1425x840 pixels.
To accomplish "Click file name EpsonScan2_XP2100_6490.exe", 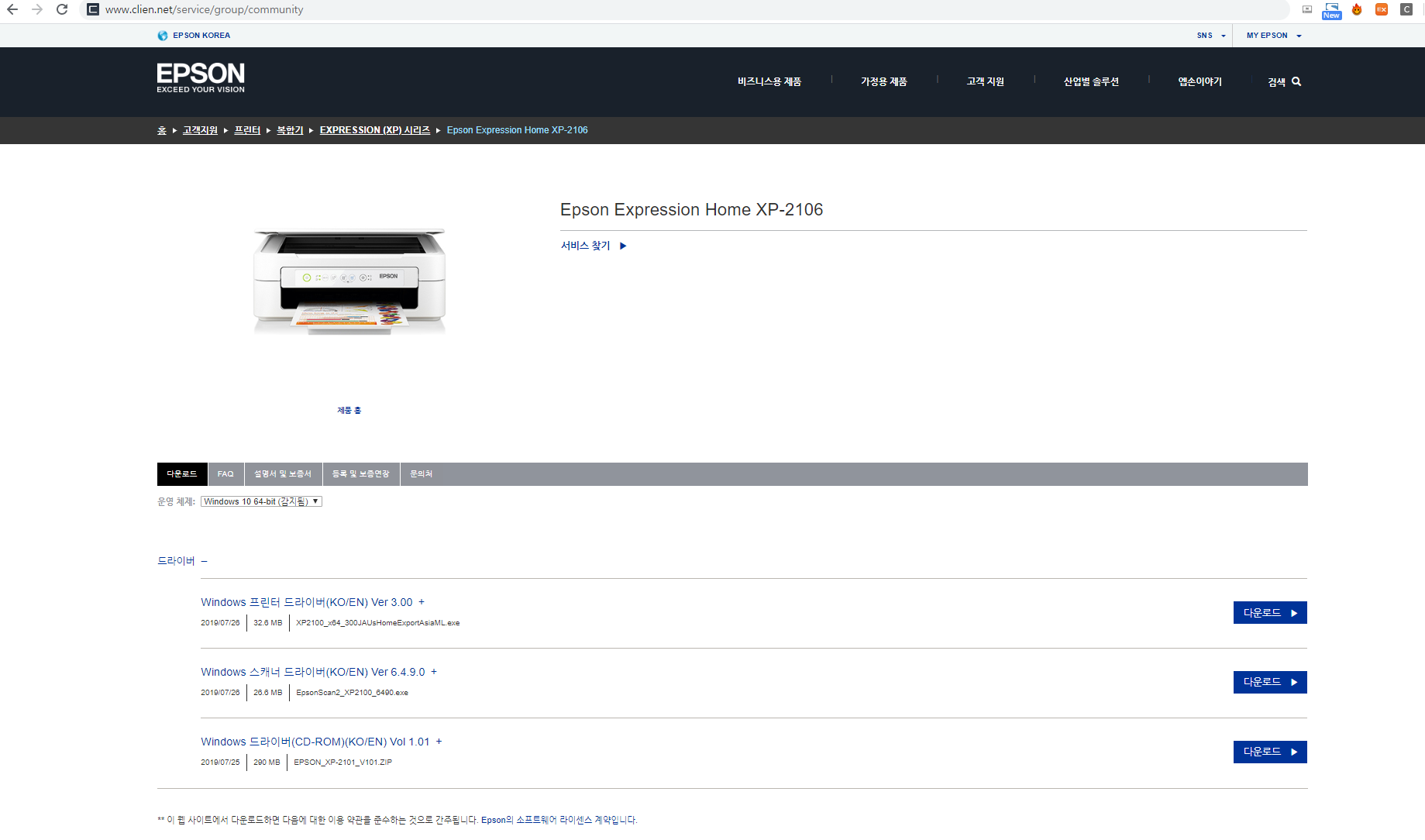I will (x=353, y=693).
